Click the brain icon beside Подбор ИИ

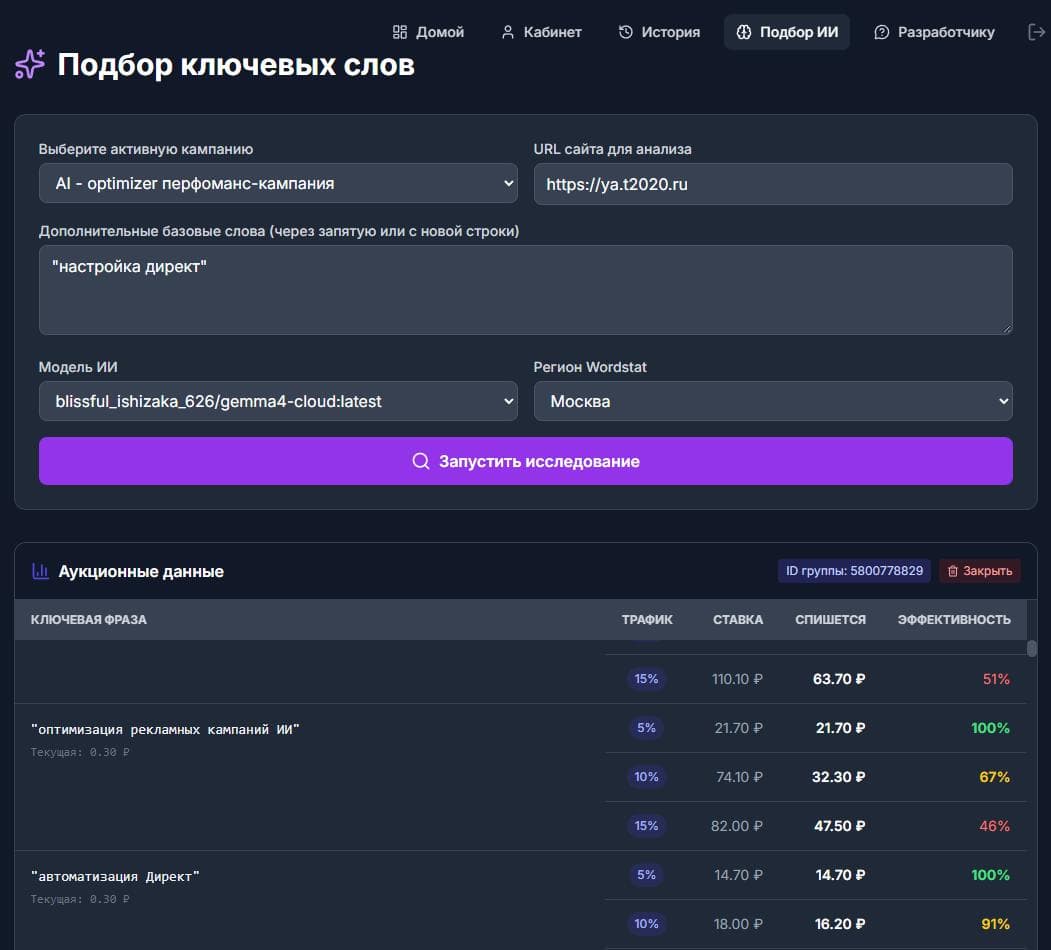(743, 32)
